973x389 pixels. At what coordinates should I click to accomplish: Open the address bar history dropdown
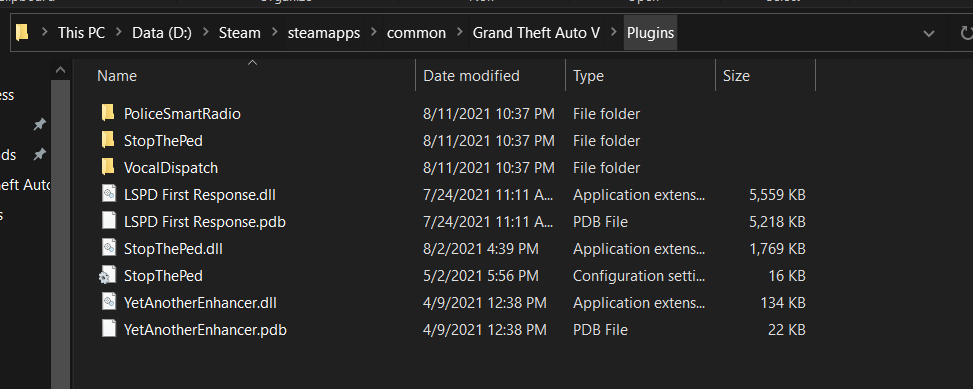click(929, 33)
